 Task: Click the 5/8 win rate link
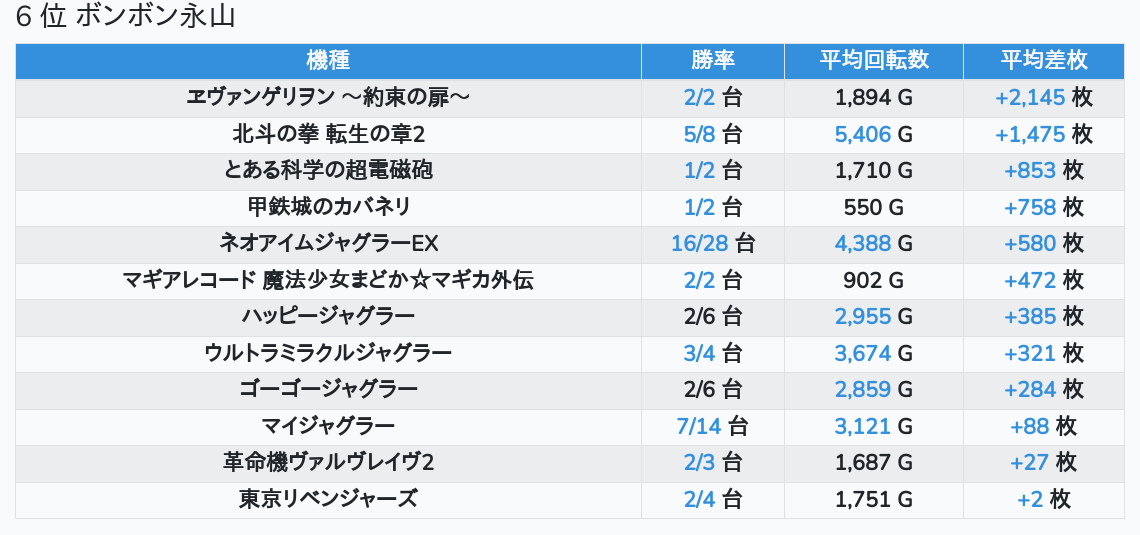700,134
